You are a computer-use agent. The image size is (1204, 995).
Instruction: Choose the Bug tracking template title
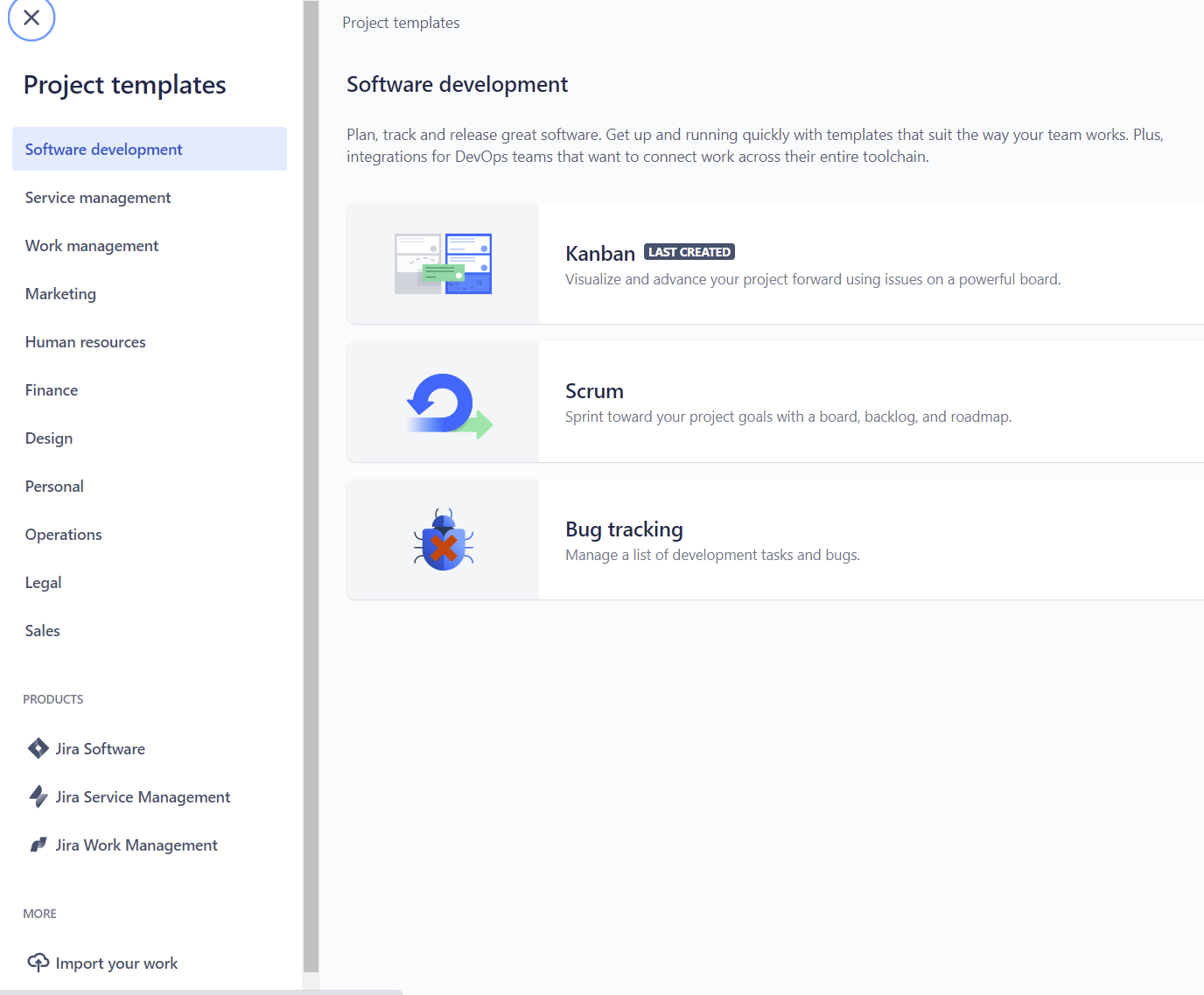624,529
